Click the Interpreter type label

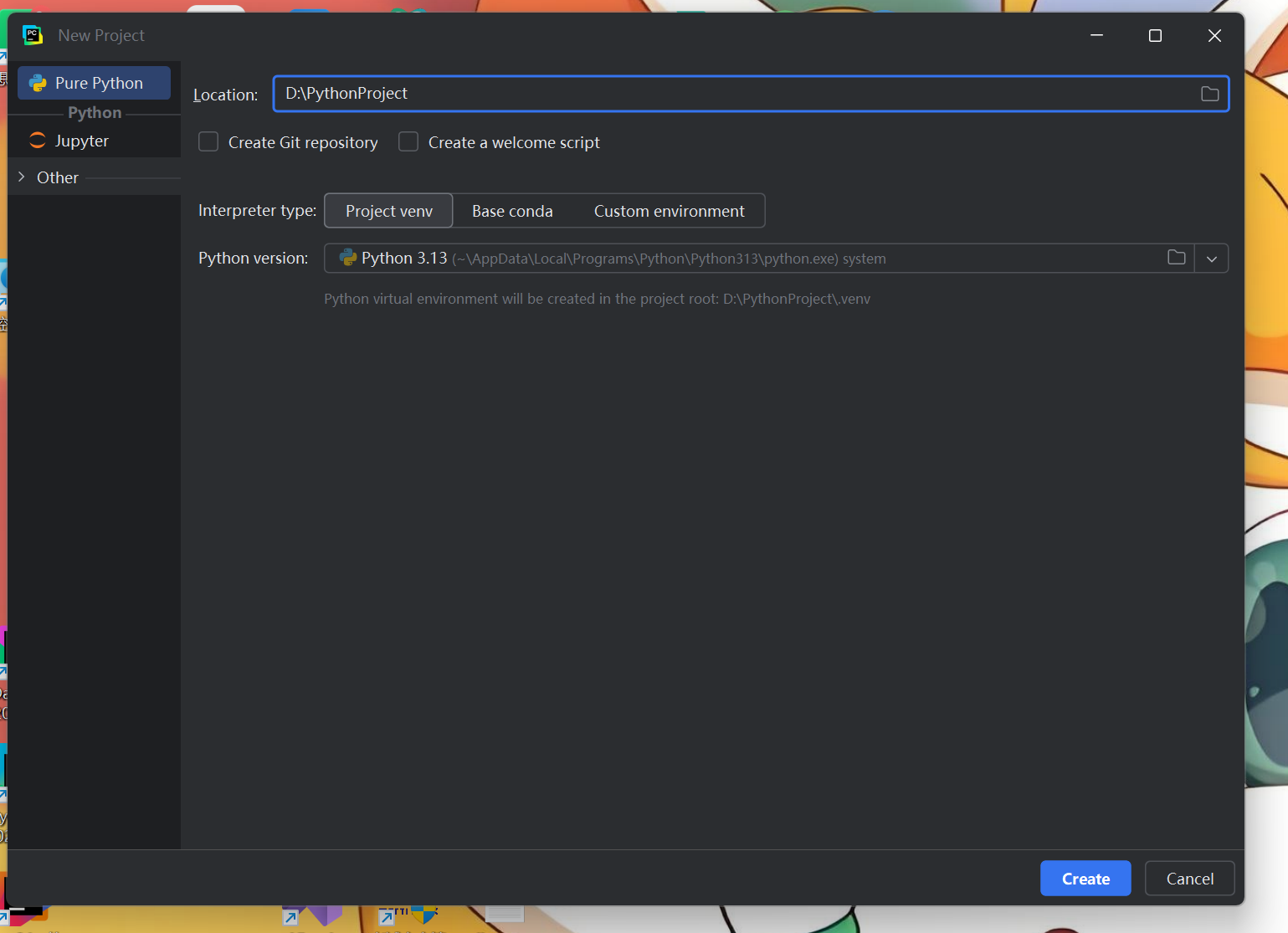tap(257, 210)
